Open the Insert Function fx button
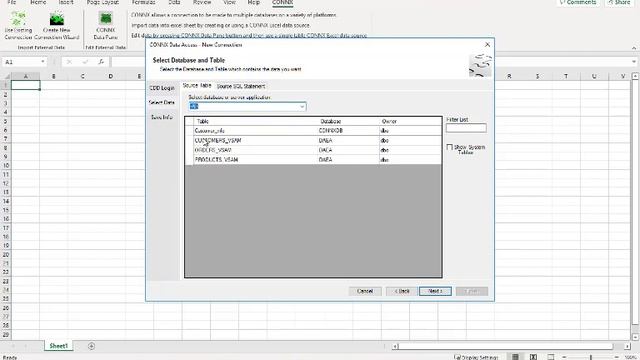 tap(101, 62)
